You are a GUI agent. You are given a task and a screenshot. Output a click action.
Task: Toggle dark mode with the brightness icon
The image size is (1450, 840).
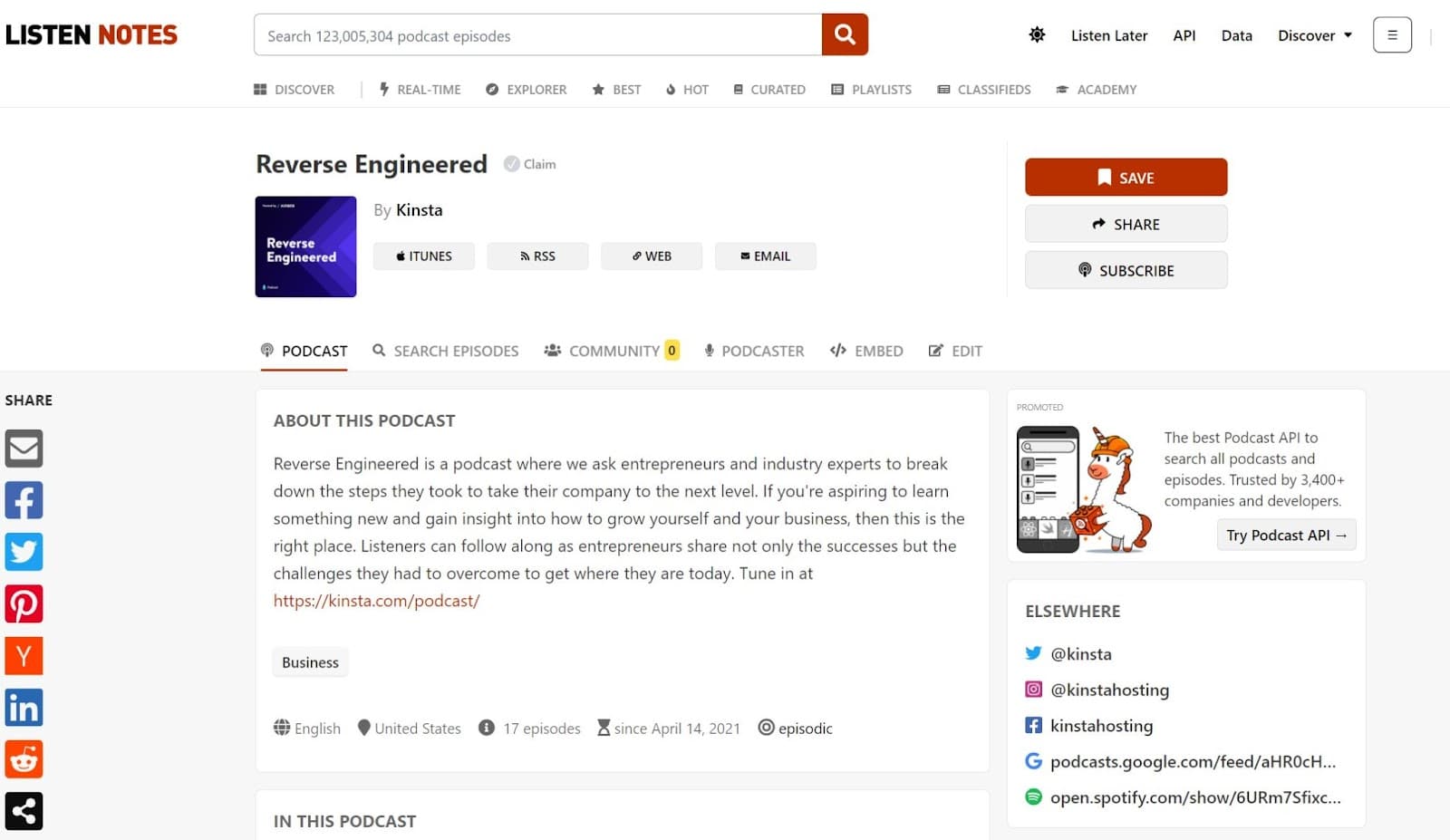pyautogui.click(x=1036, y=34)
